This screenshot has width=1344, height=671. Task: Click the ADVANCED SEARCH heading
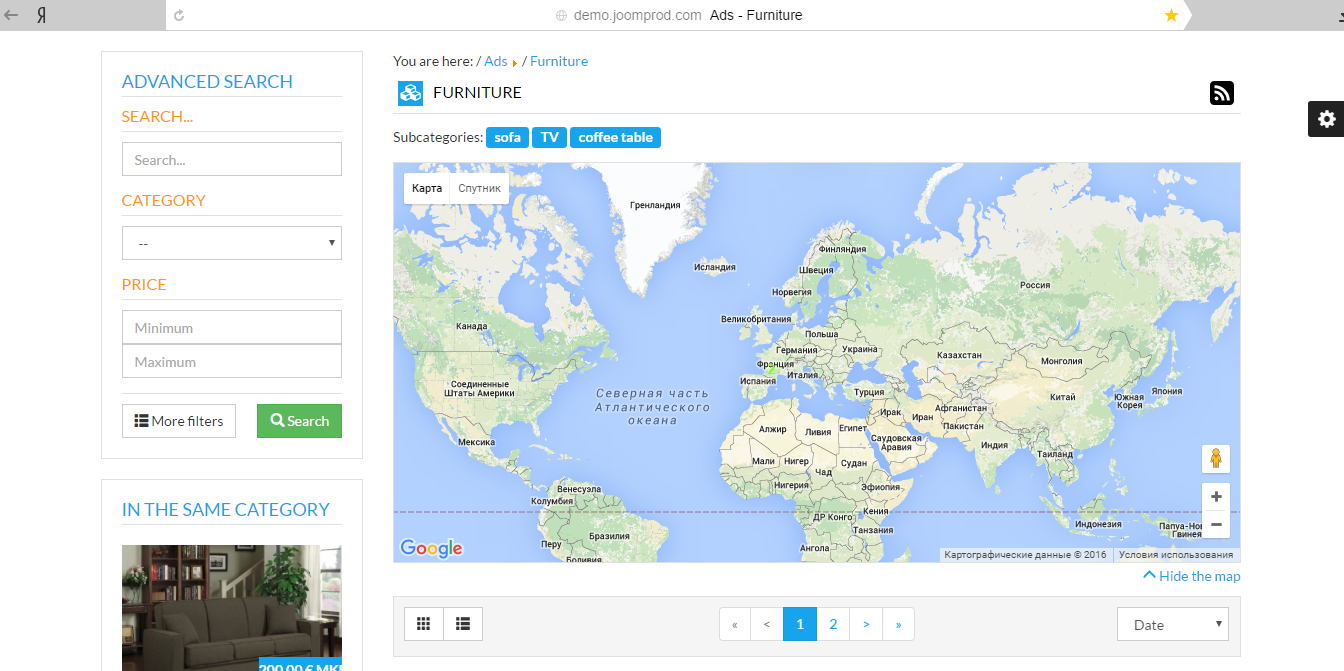tap(207, 82)
